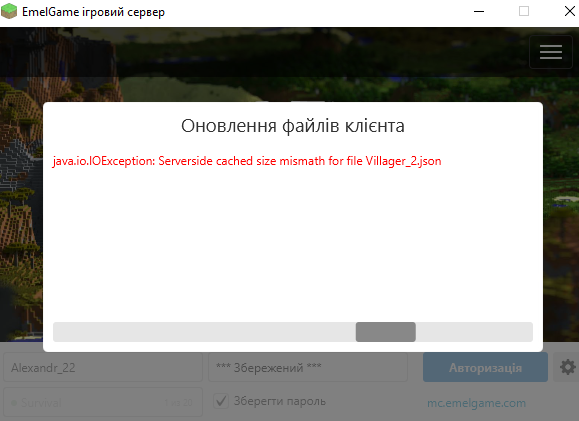Open the hamburger menu in top-right corner

click(x=551, y=52)
